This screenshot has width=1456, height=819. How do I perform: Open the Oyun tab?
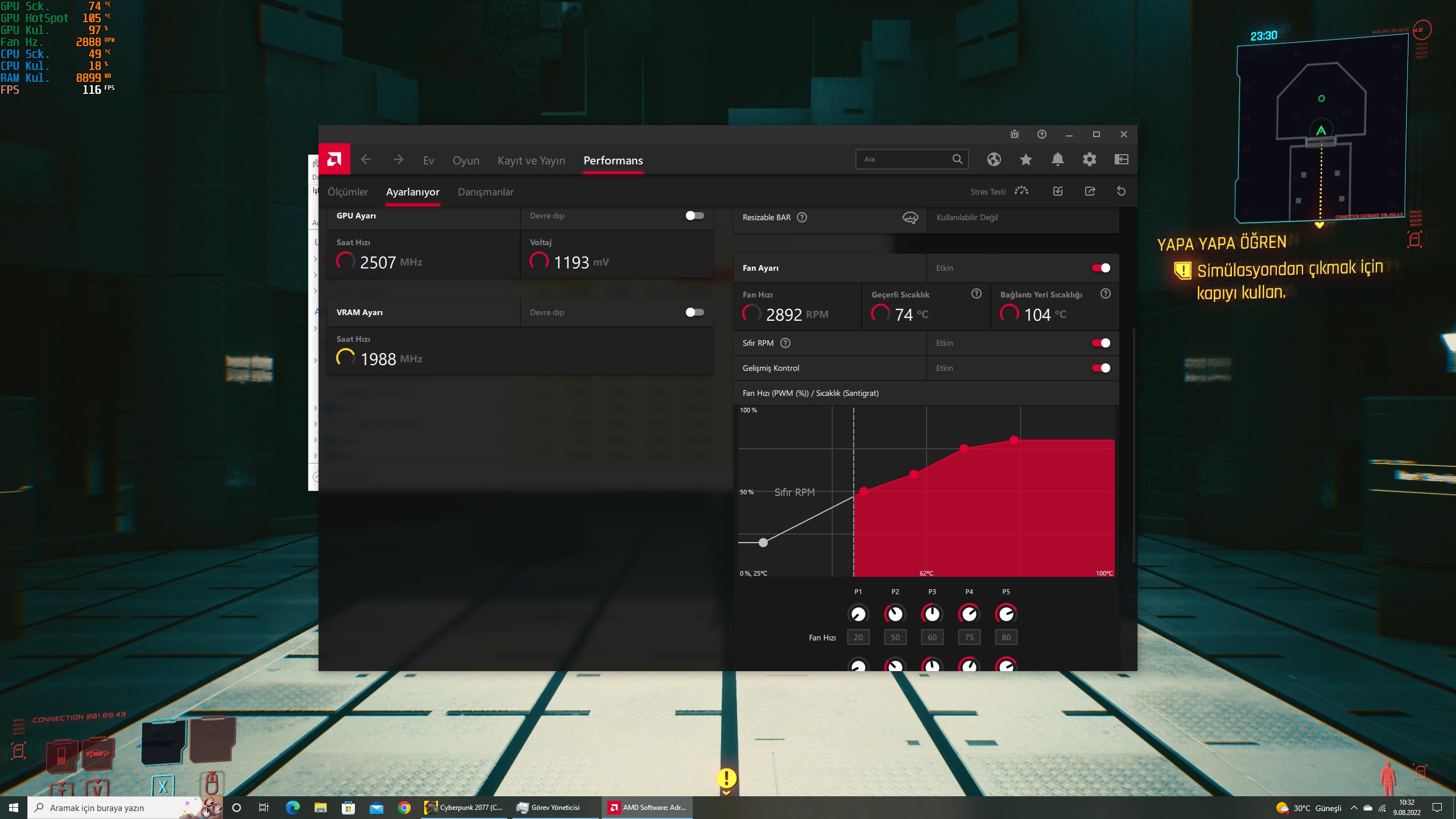click(x=466, y=160)
